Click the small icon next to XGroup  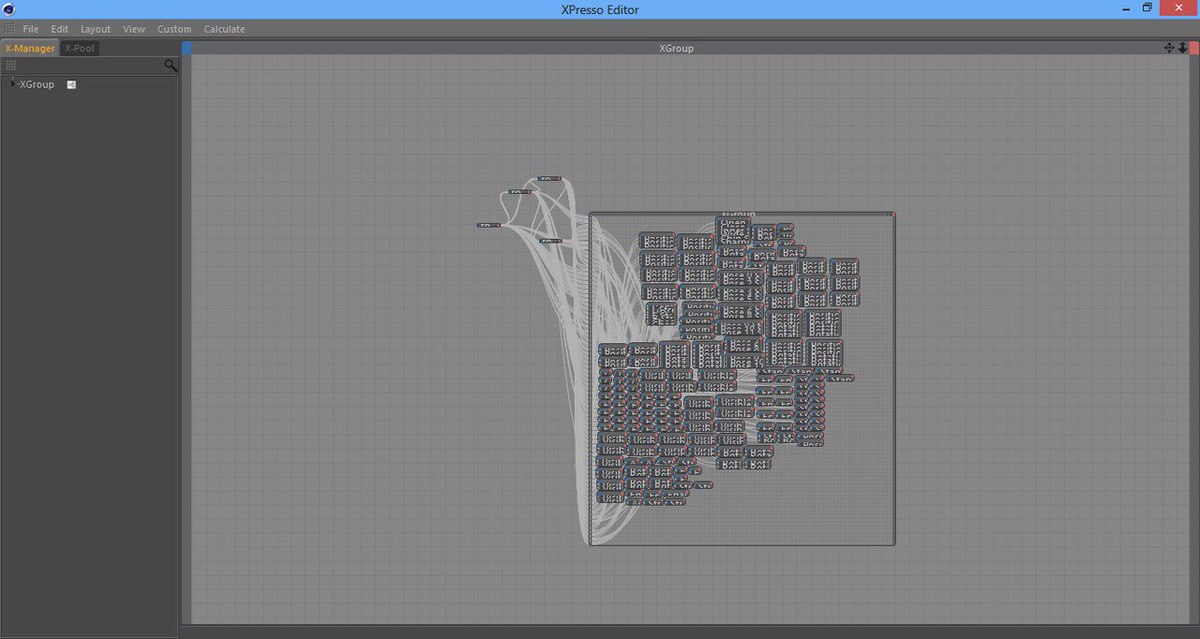(x=71, y=85)
